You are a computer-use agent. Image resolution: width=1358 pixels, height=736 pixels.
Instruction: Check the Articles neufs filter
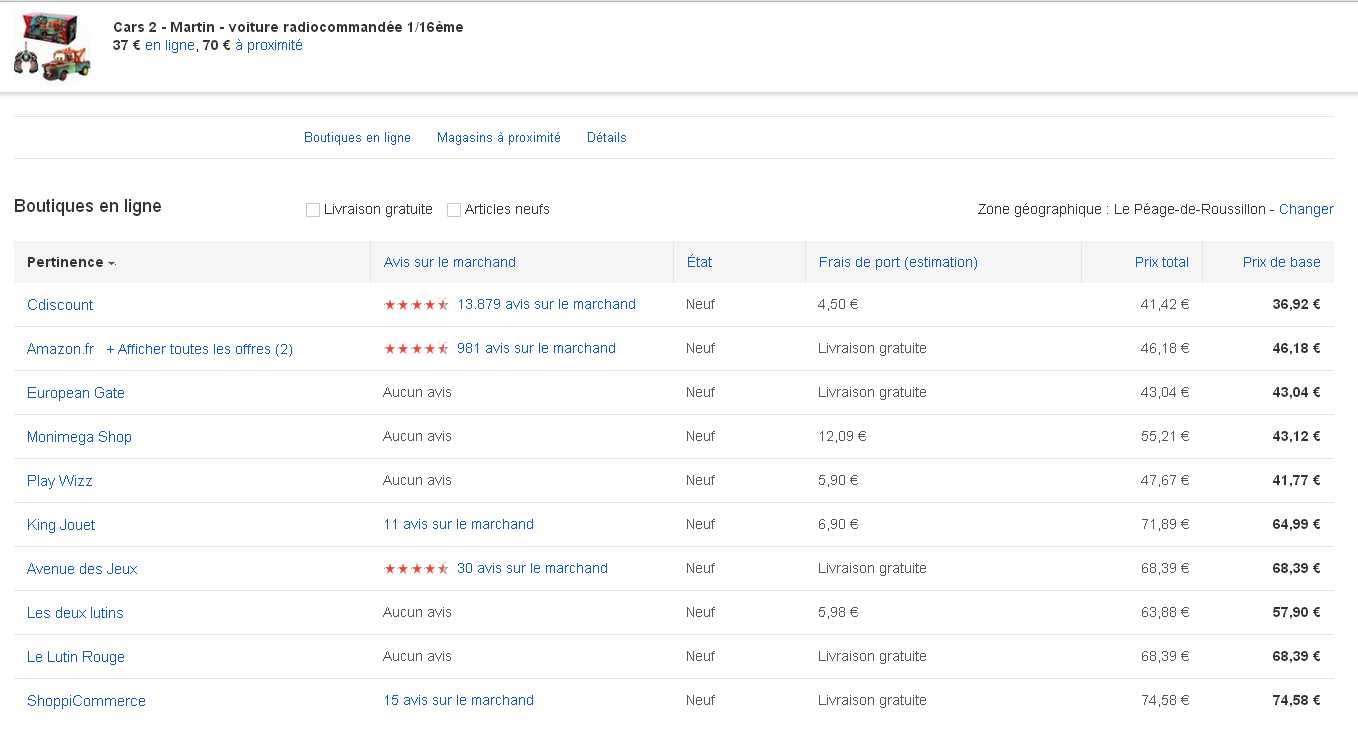[454, 210]
